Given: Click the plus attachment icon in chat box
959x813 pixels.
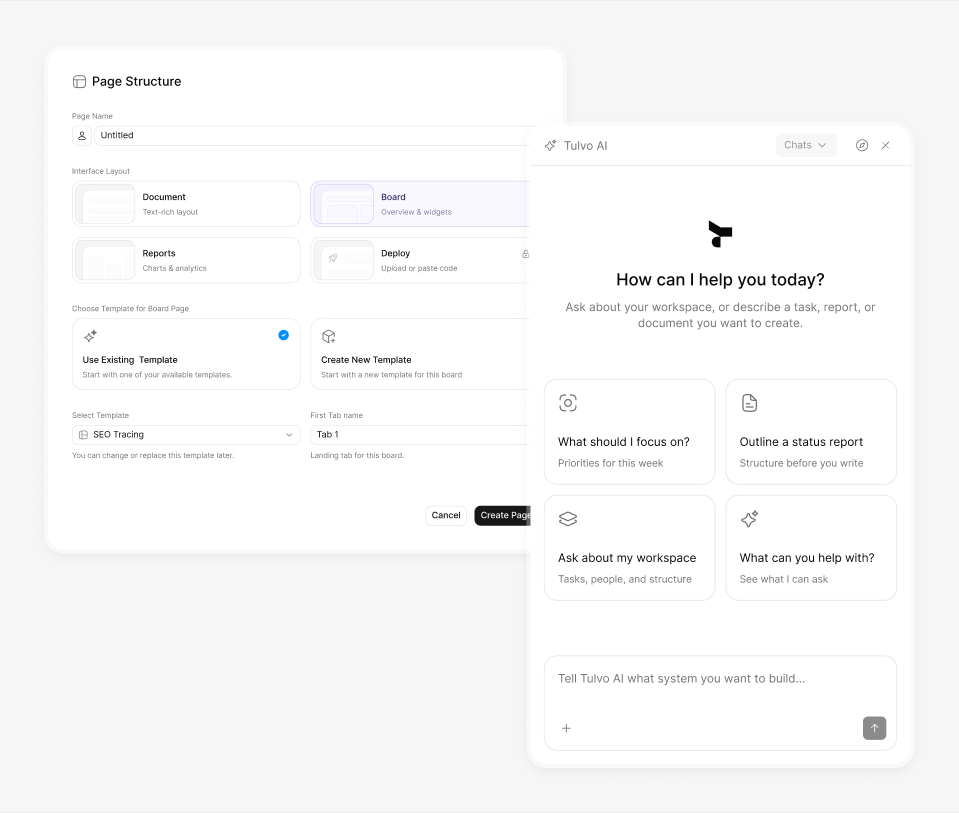Looking at the screenshot, I should click(x=566, y=728).
